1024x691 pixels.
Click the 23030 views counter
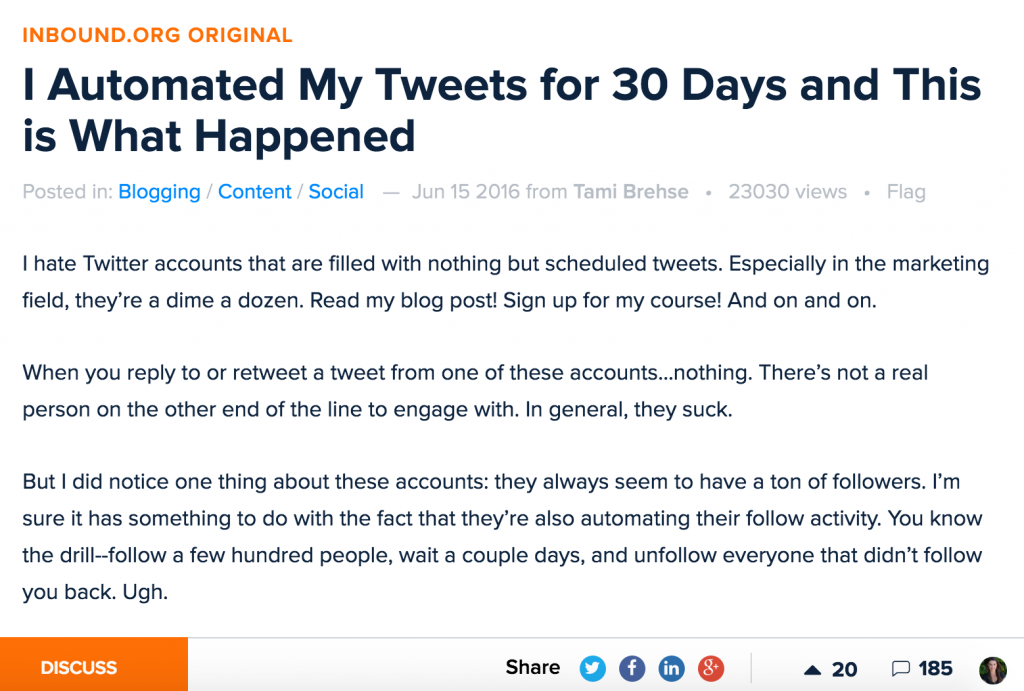click(x=788, y=191)
